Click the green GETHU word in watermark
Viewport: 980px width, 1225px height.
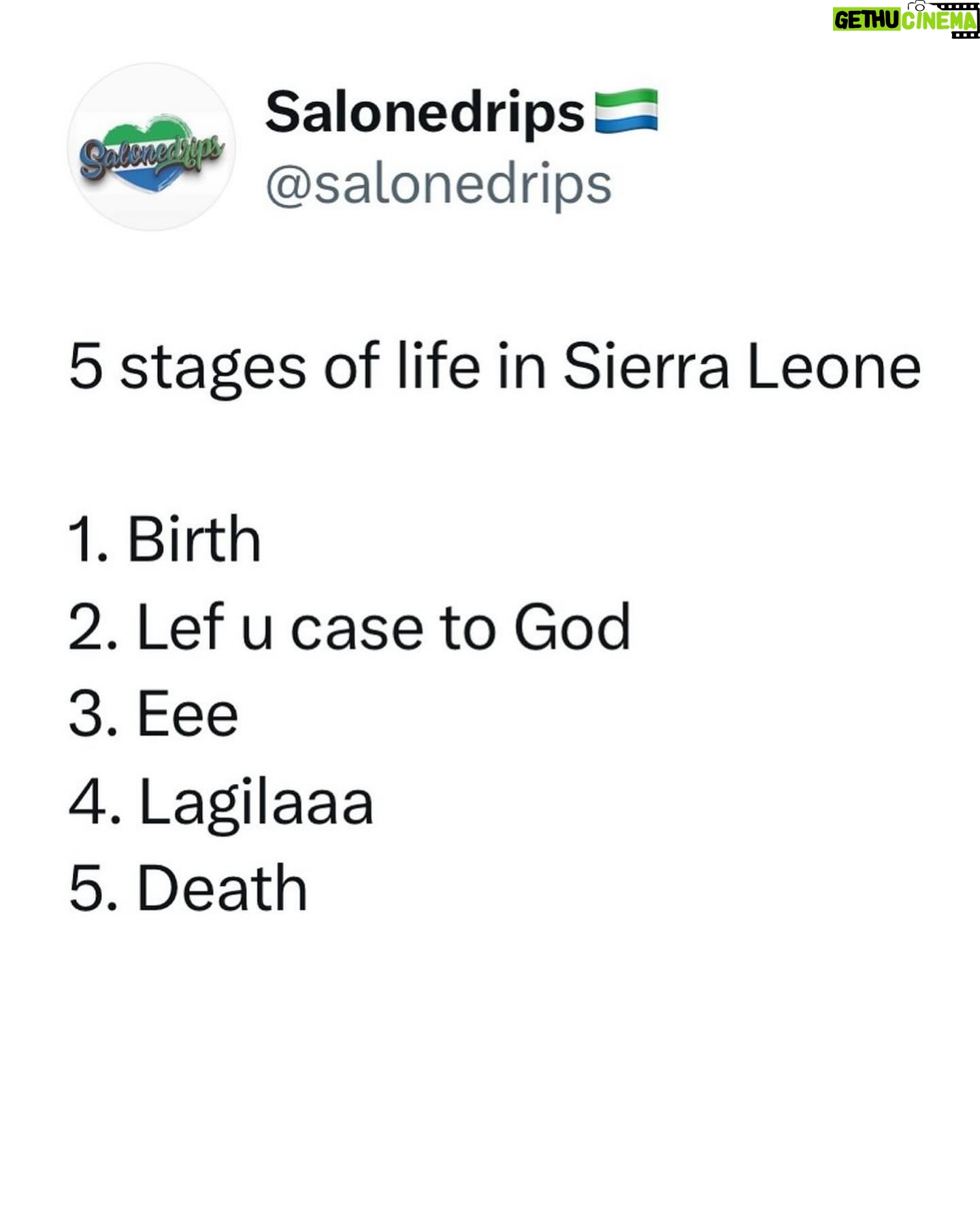click(x=867, y=20)
